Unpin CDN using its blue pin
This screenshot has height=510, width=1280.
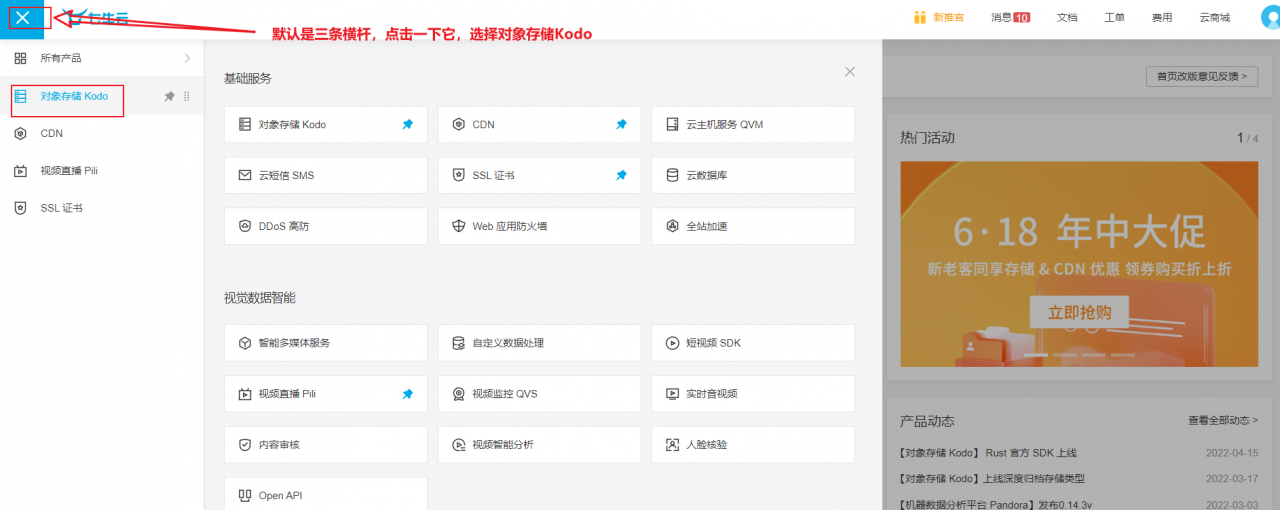tap(621, 125)
